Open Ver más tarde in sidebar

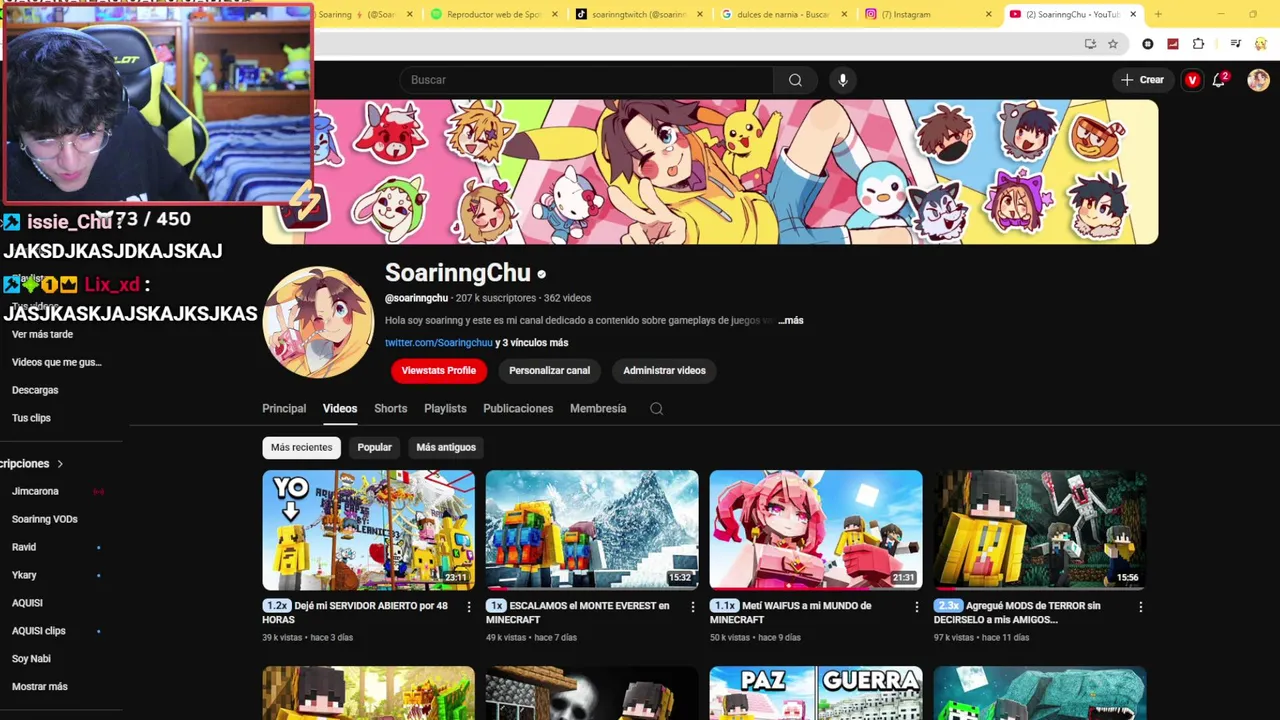coord(42,334)
